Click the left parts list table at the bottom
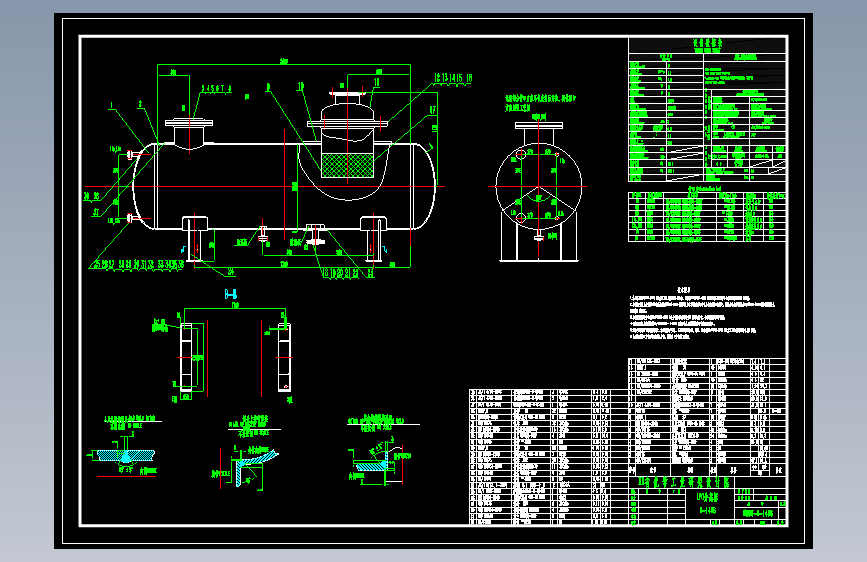The height and width of the screenshot is (562, 867). (549, 457)
